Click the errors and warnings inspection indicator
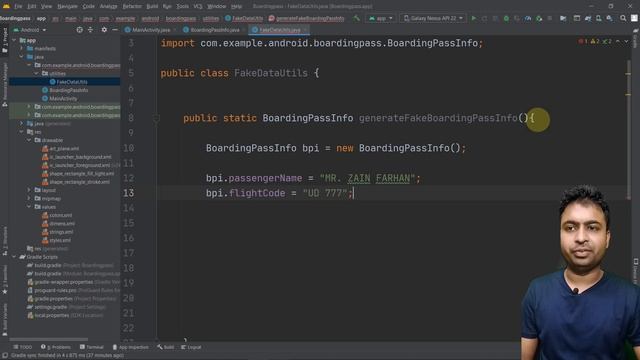The height and width of the screenshot is (360, 640). click(596, 41)
